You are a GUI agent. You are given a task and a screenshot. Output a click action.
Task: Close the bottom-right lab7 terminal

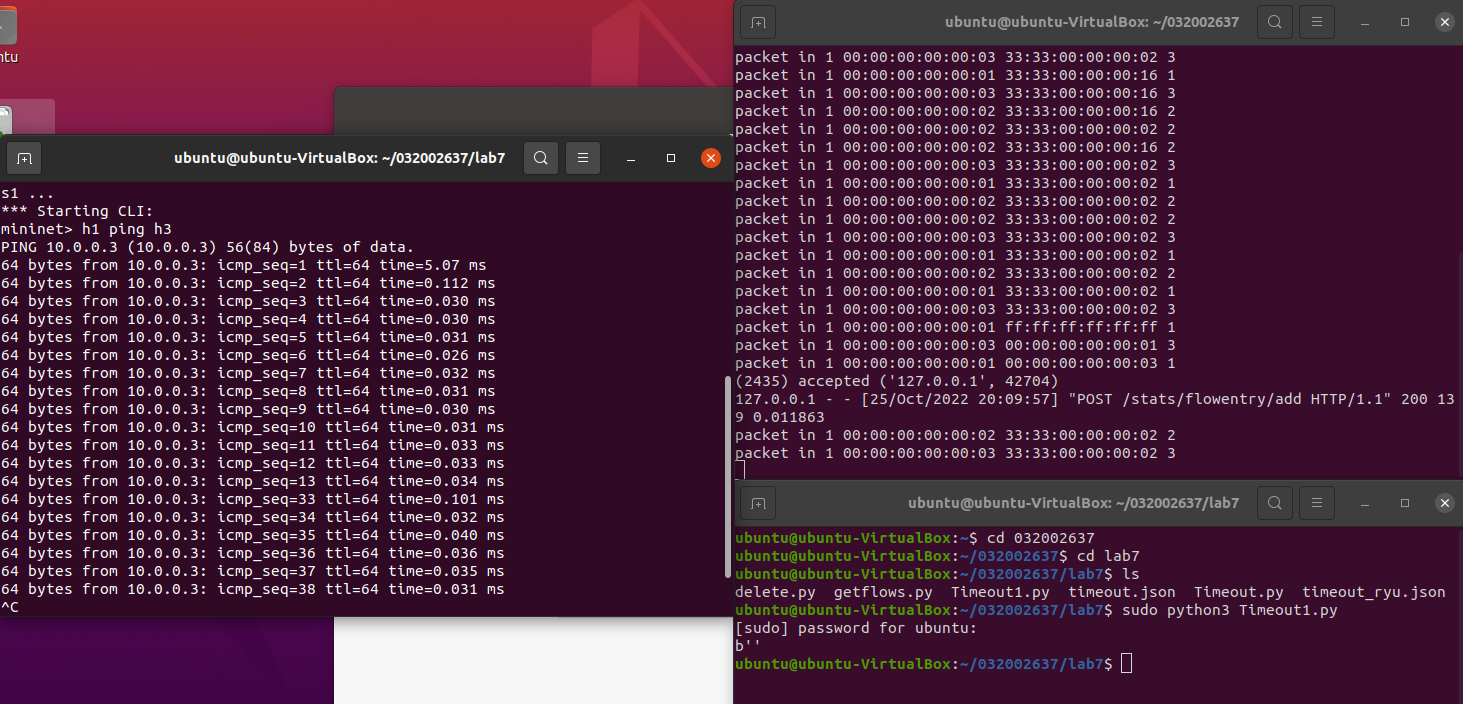tap(1445, 502)
